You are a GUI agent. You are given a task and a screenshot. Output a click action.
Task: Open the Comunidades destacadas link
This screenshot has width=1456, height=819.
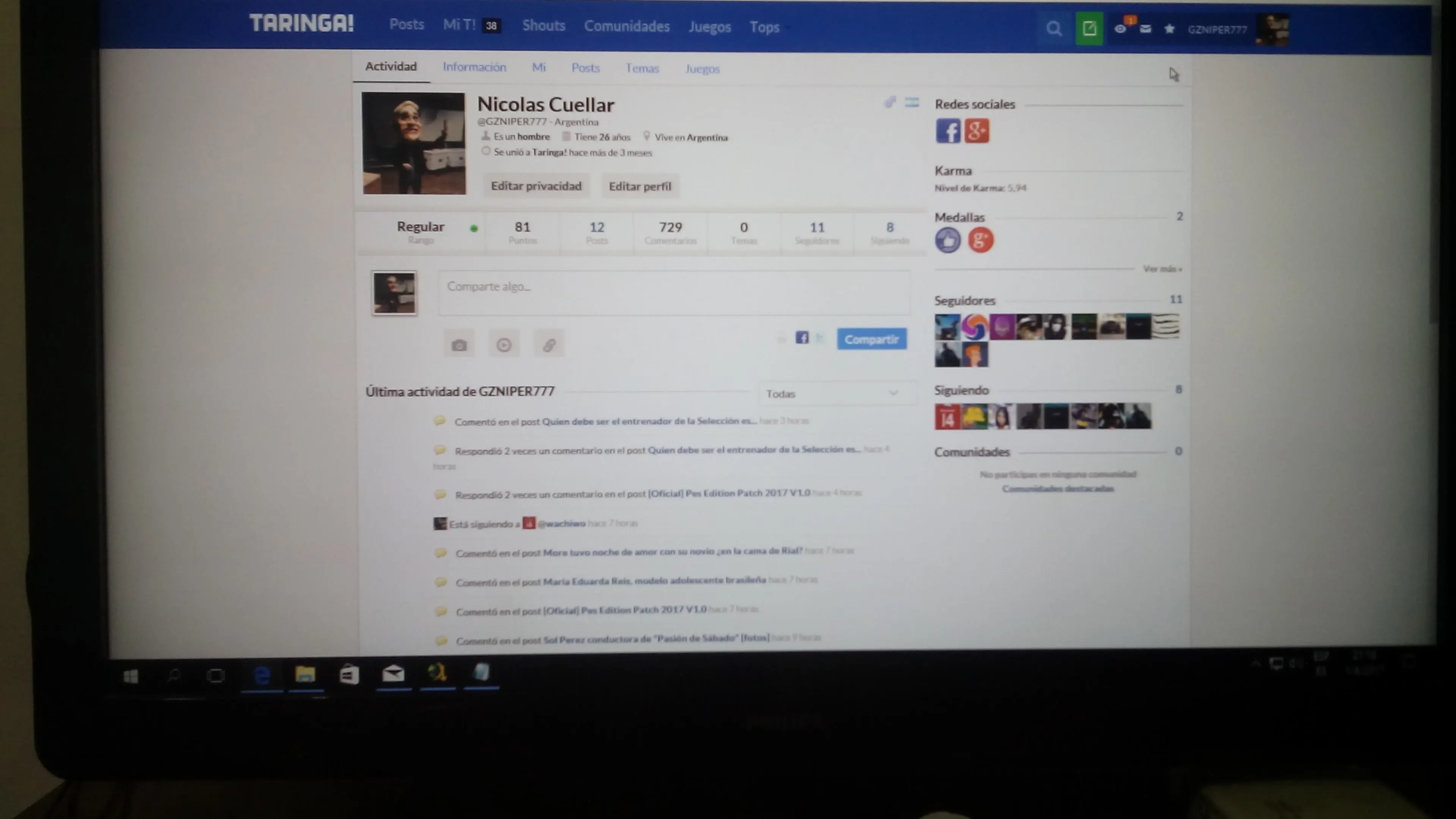pyautogui.click(x=1057, y=489)
